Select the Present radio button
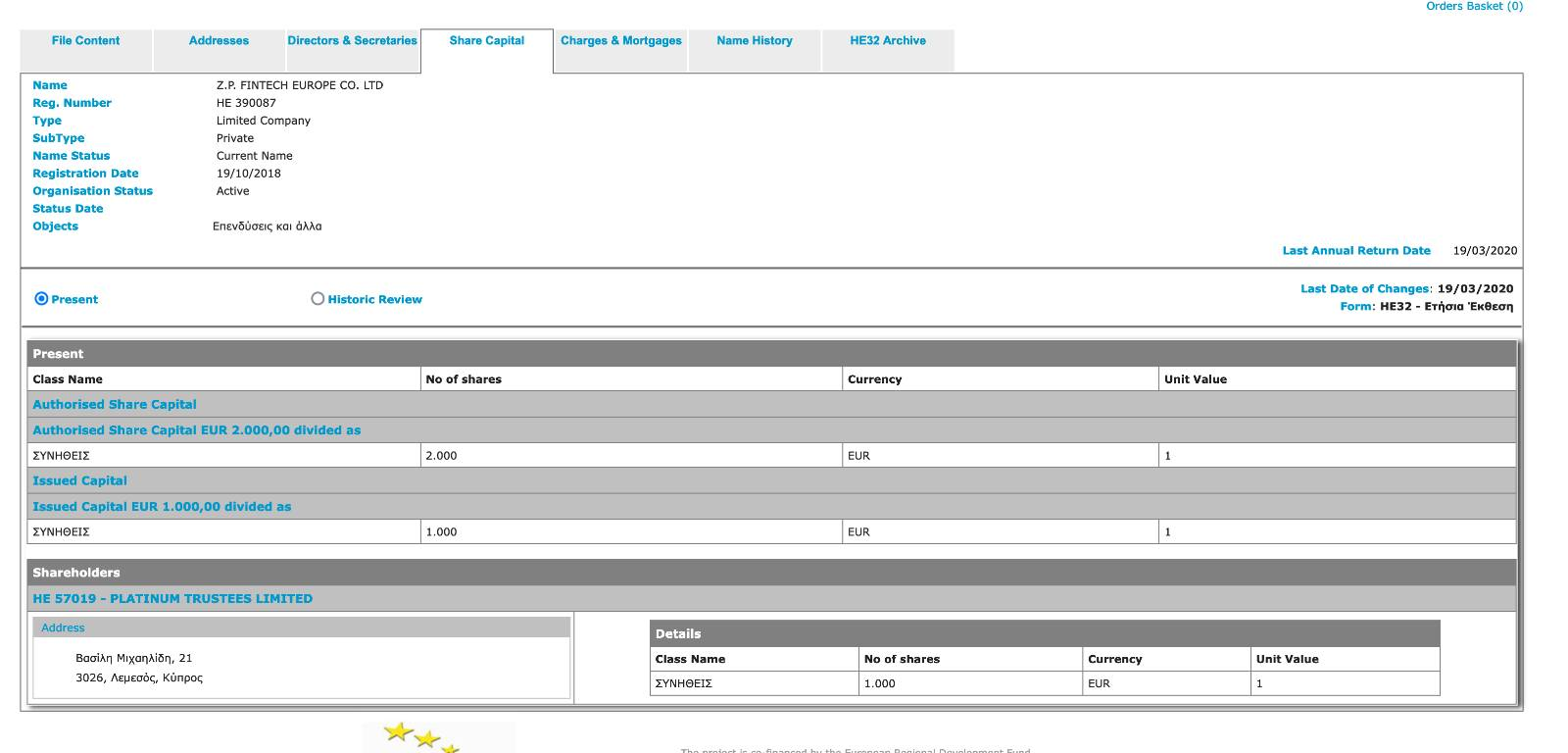 tap(41, 299)
